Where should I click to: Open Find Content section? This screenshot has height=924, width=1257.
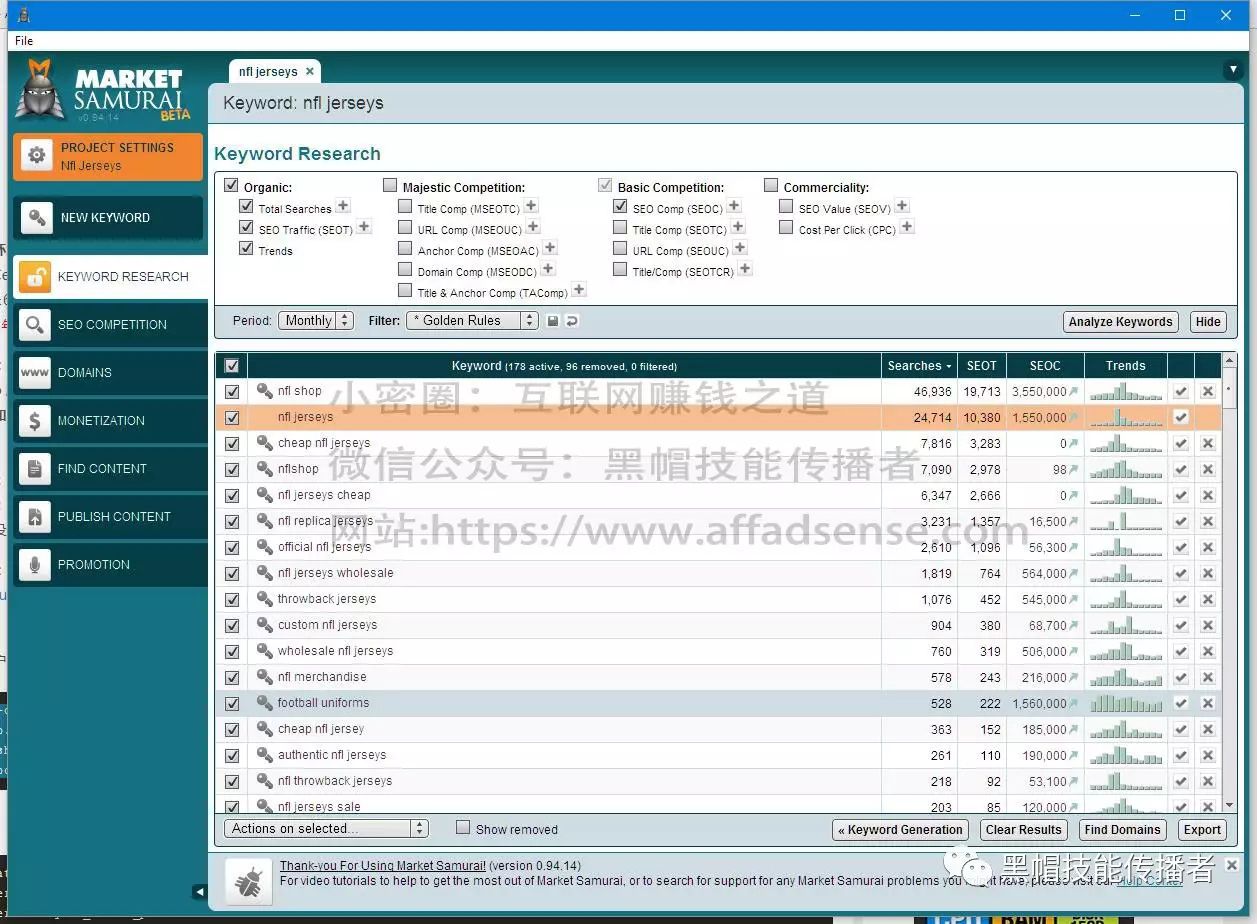point(110,468)
